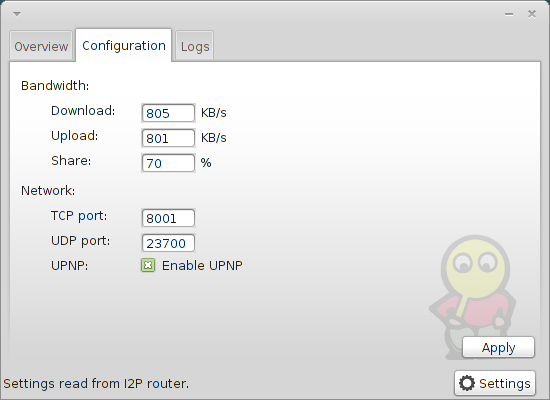Select the Share percentage field
The width and height of the screenshot is (550, 400).
(168, 163)
